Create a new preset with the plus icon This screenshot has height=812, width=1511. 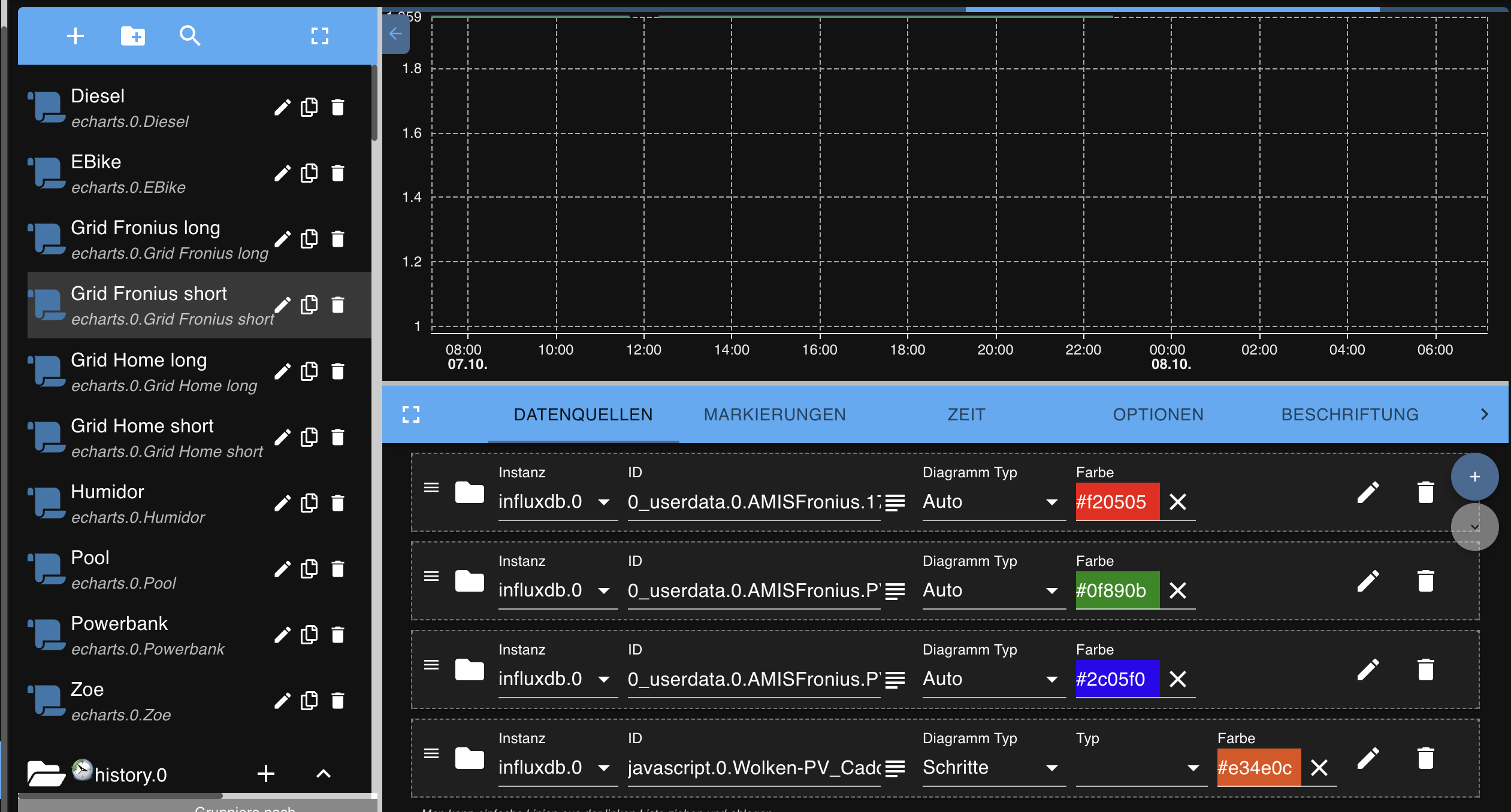pos(75,36)
